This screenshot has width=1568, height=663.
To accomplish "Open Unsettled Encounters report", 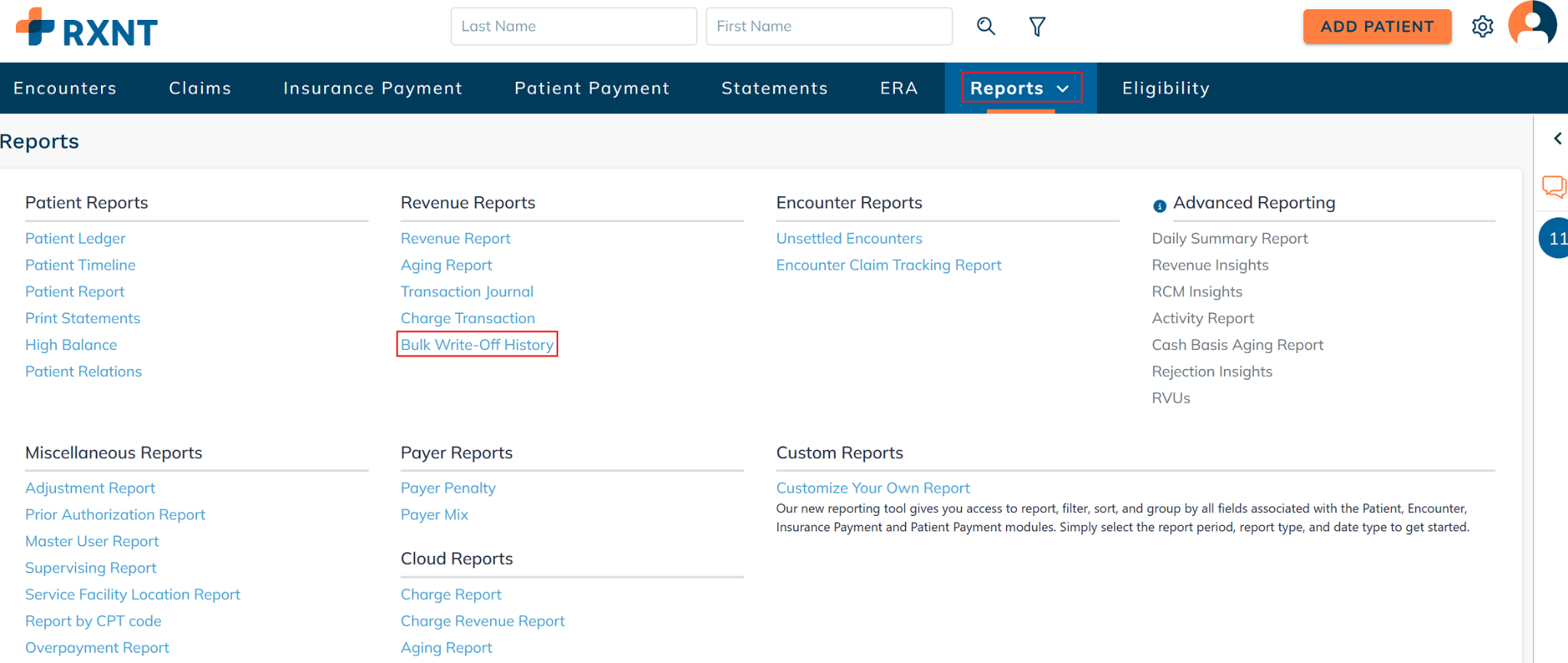I will click(x=849, y=238).
